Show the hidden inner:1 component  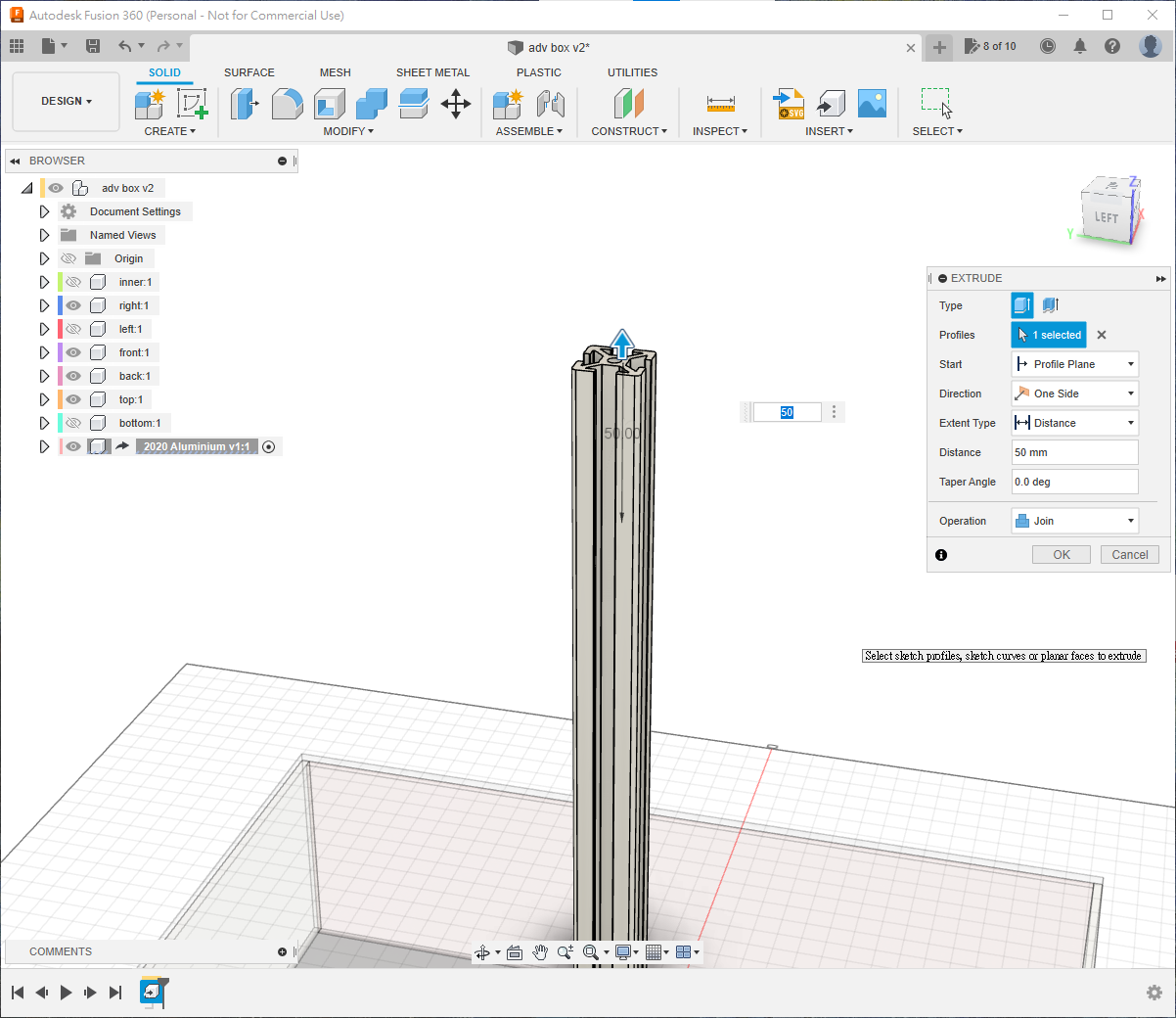pos(73,282)
